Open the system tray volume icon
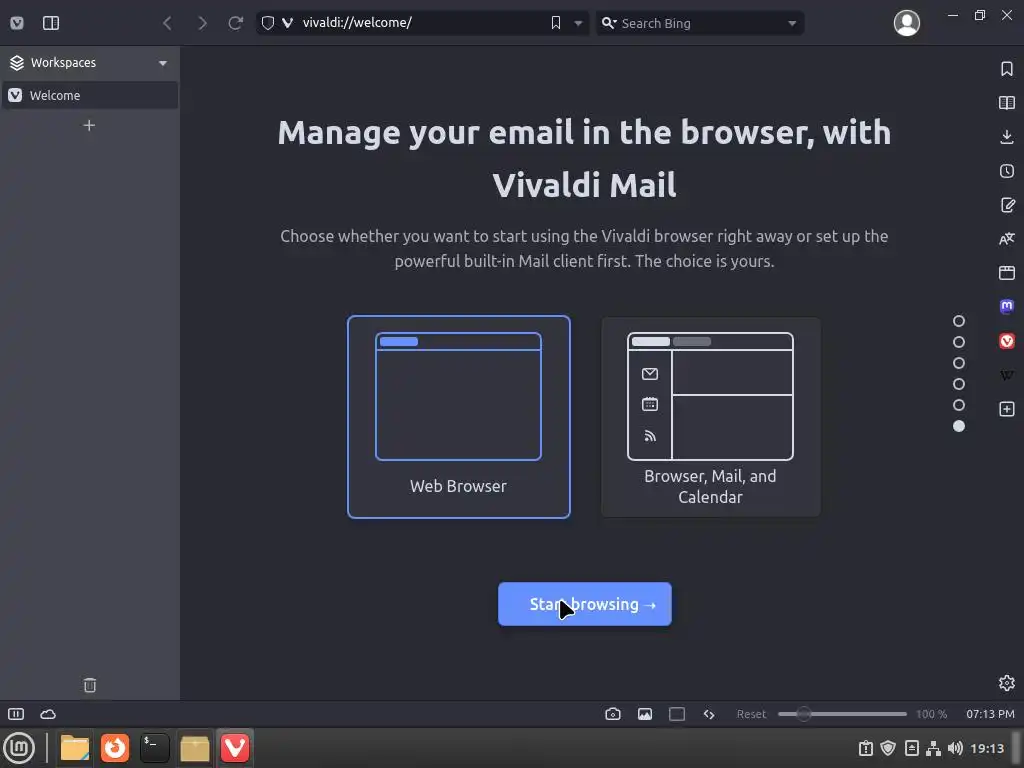The height and width of the screenshot is (768, 1024). [955, 748]
